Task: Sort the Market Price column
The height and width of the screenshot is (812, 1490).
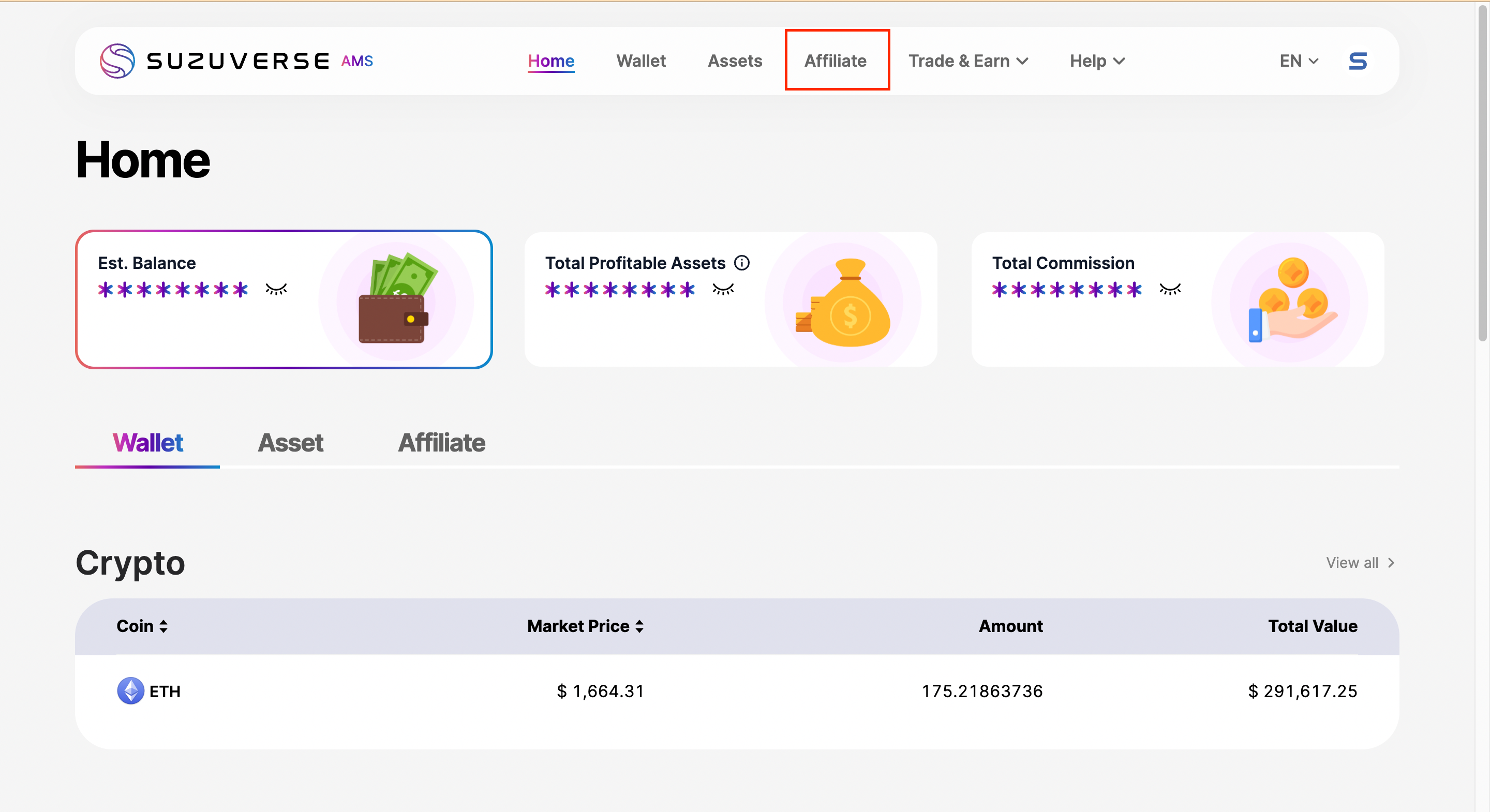Action: pyautogui.click(x=639, y=626)
